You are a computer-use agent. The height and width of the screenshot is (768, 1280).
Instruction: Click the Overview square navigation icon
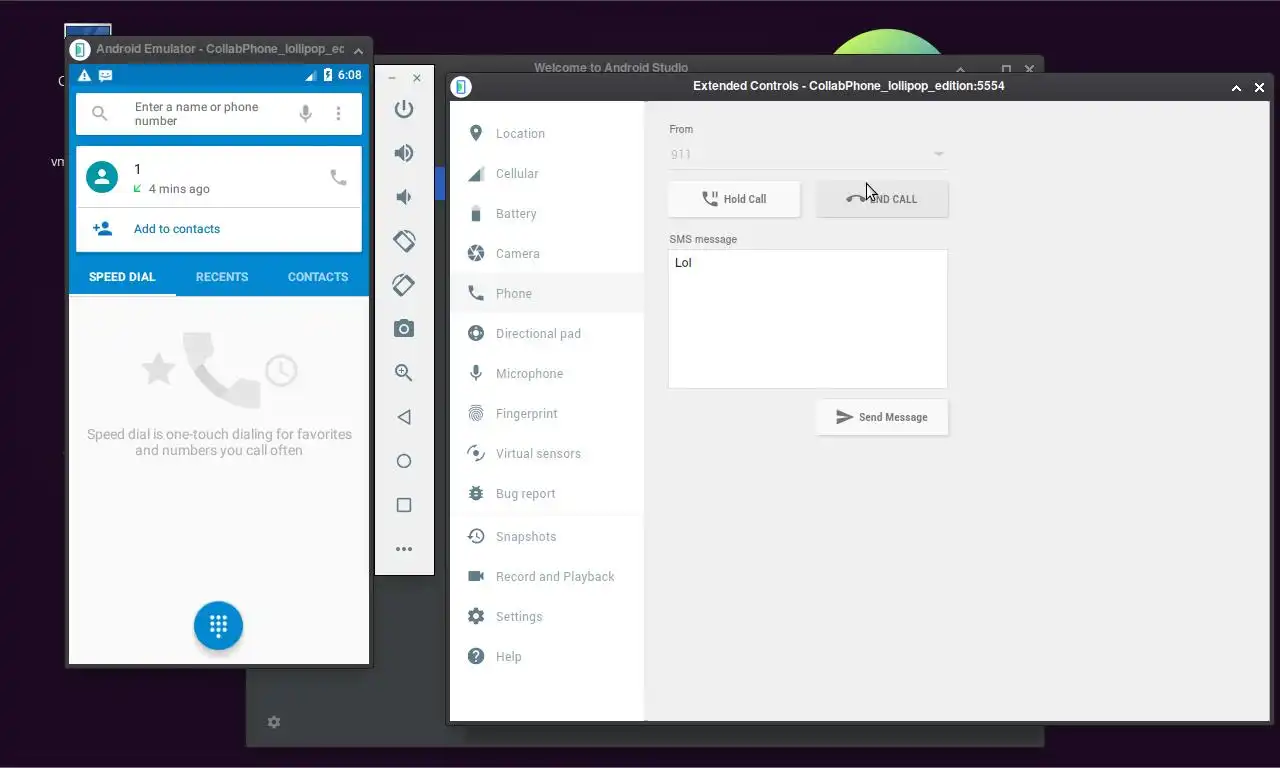click(404, 505)
